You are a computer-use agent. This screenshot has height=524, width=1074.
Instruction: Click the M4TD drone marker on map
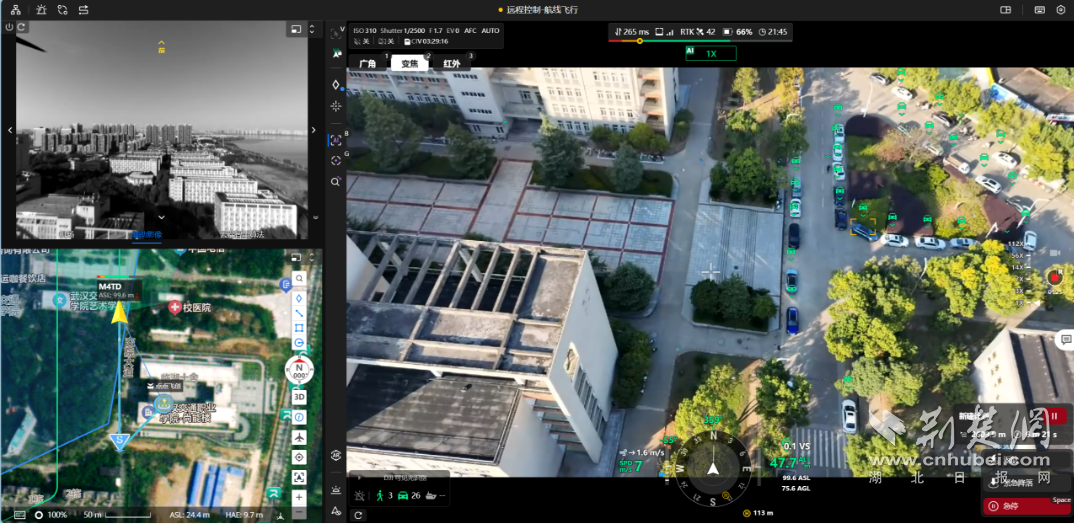coord(119,313)
